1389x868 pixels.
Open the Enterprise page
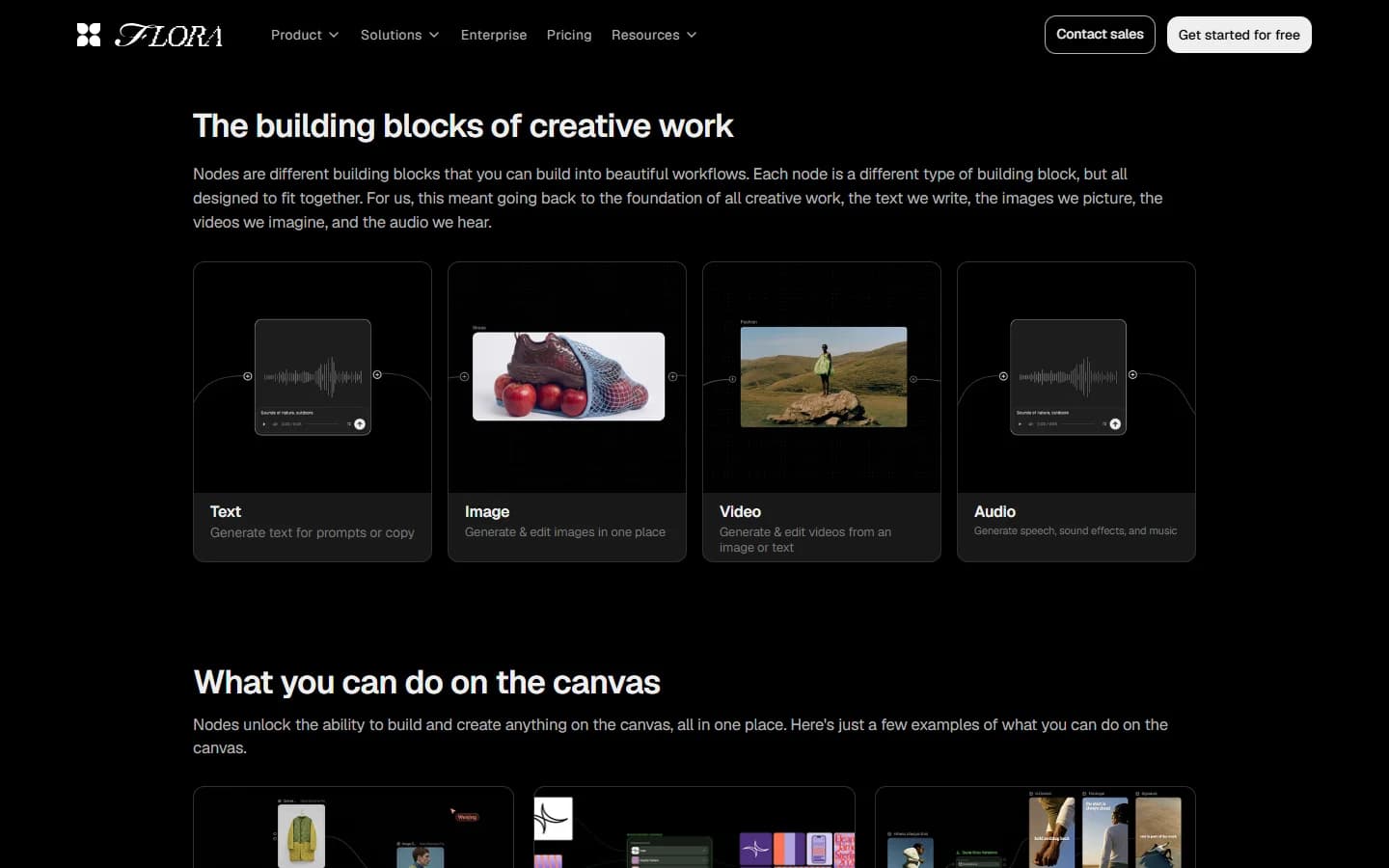pyautogui.click(x=494, y=35)
